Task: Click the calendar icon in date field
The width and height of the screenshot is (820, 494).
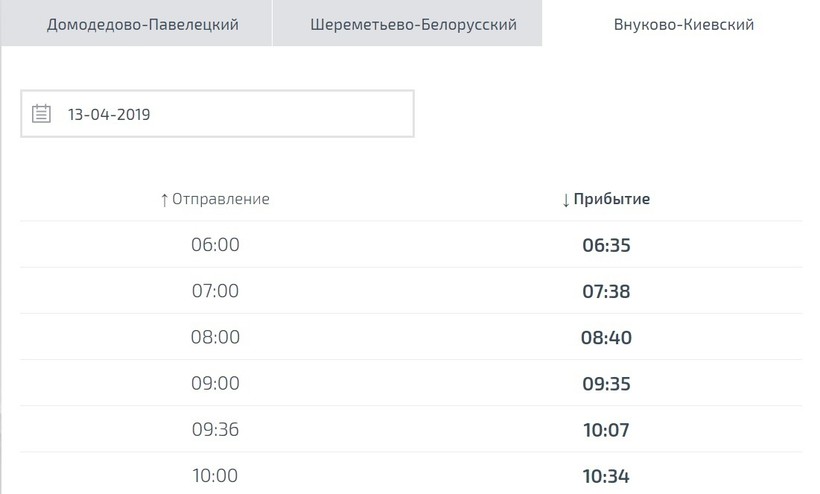Action: pyautogui.click(x=41, y=113)
